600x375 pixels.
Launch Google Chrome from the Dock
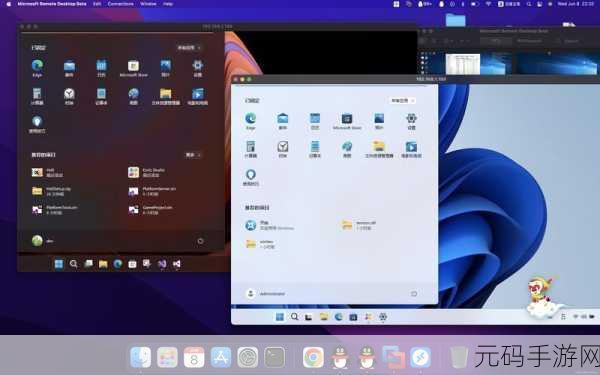click(x=313, y=357)
